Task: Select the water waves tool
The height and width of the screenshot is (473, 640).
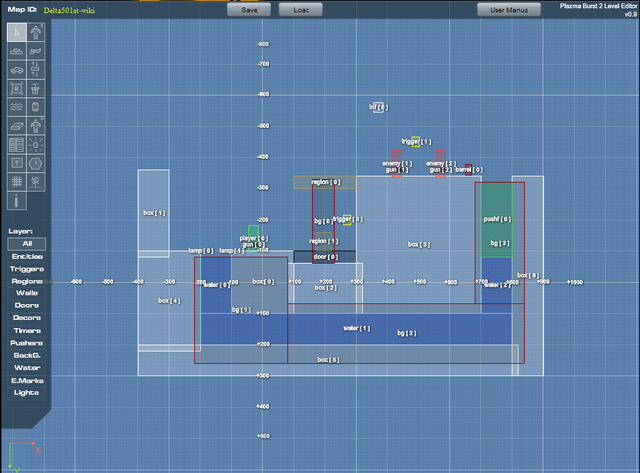Action: tap(17, 107)
